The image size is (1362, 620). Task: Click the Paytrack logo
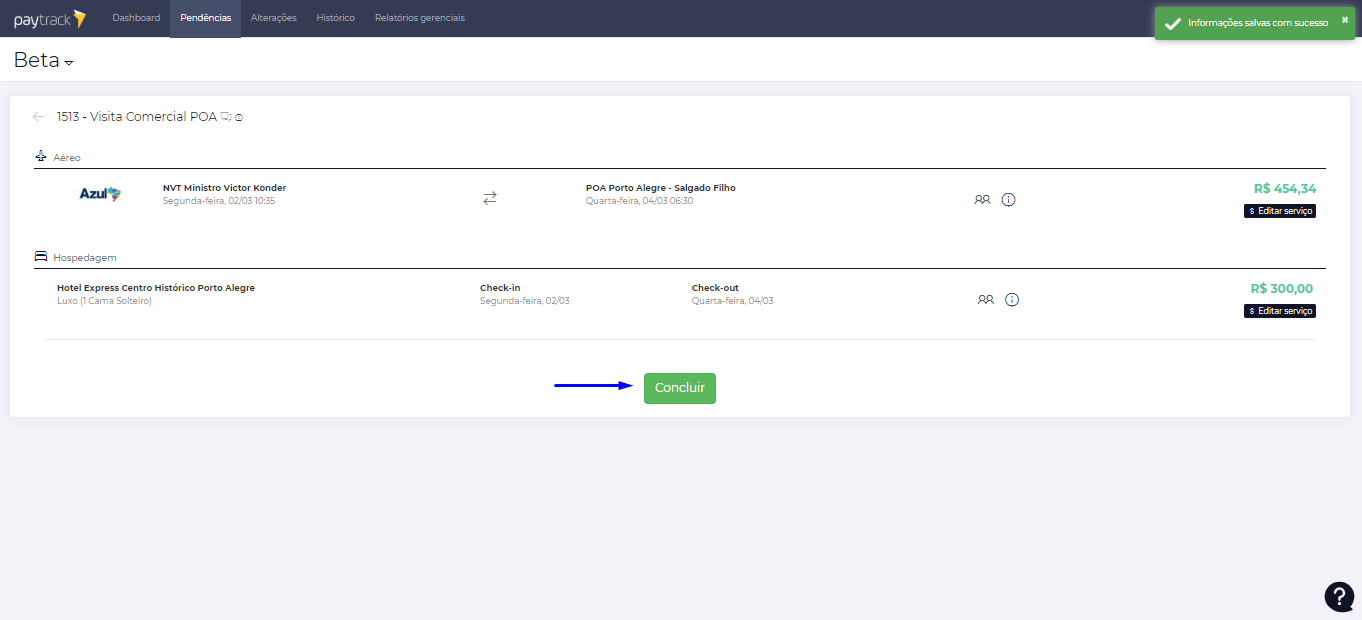[x=50, y=18]
